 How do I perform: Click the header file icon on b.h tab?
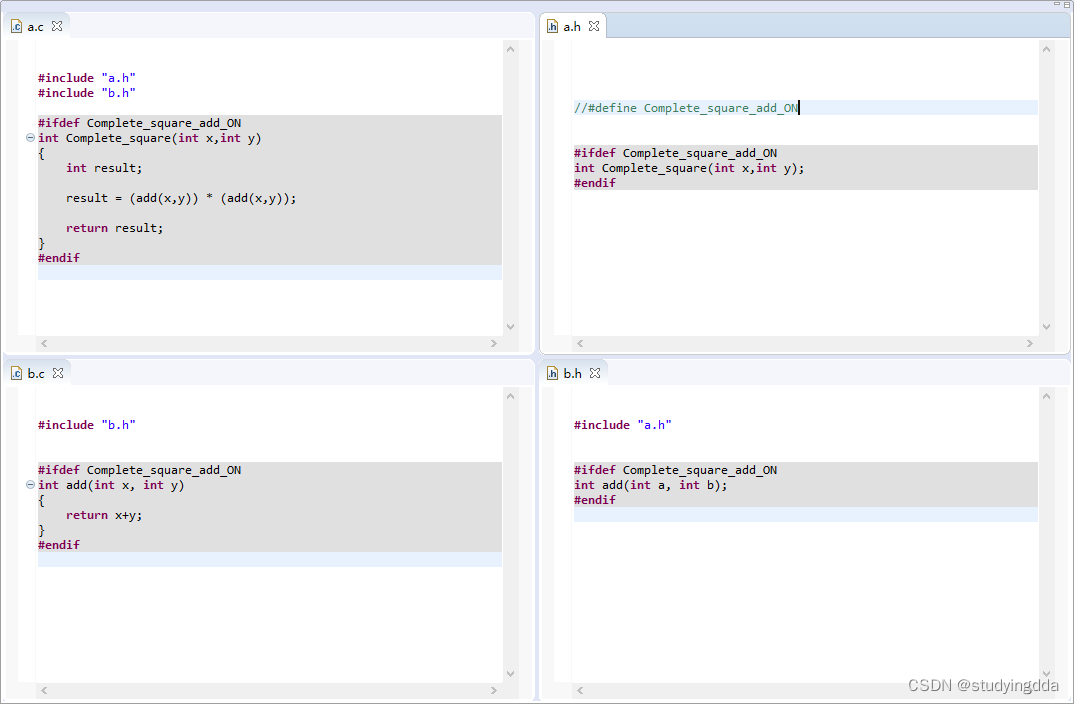[552, 373]
